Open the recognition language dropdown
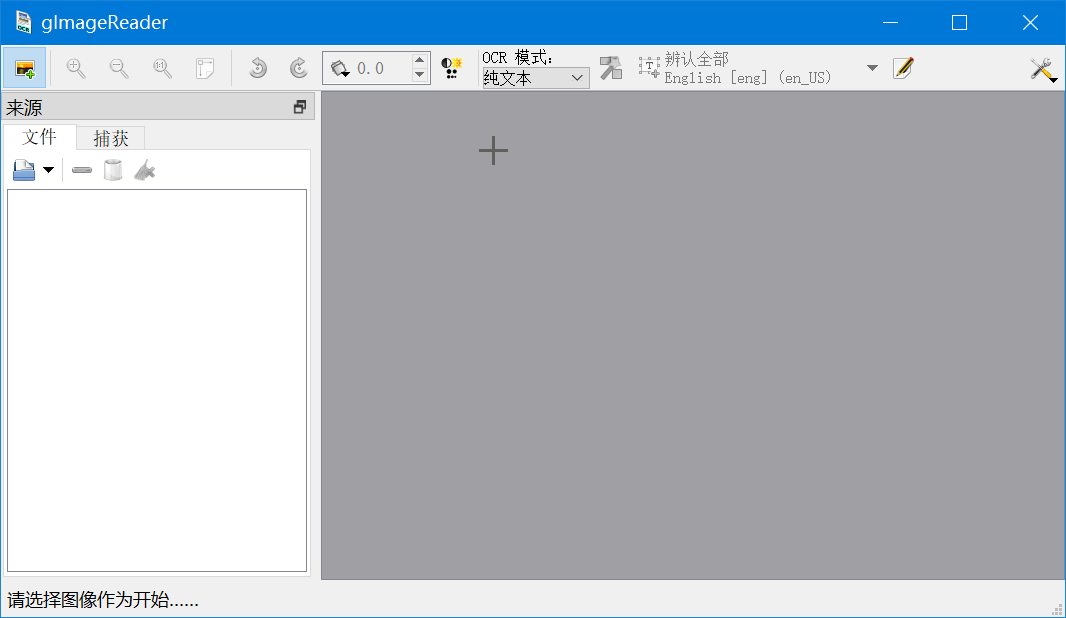 [x=870, y=68]
